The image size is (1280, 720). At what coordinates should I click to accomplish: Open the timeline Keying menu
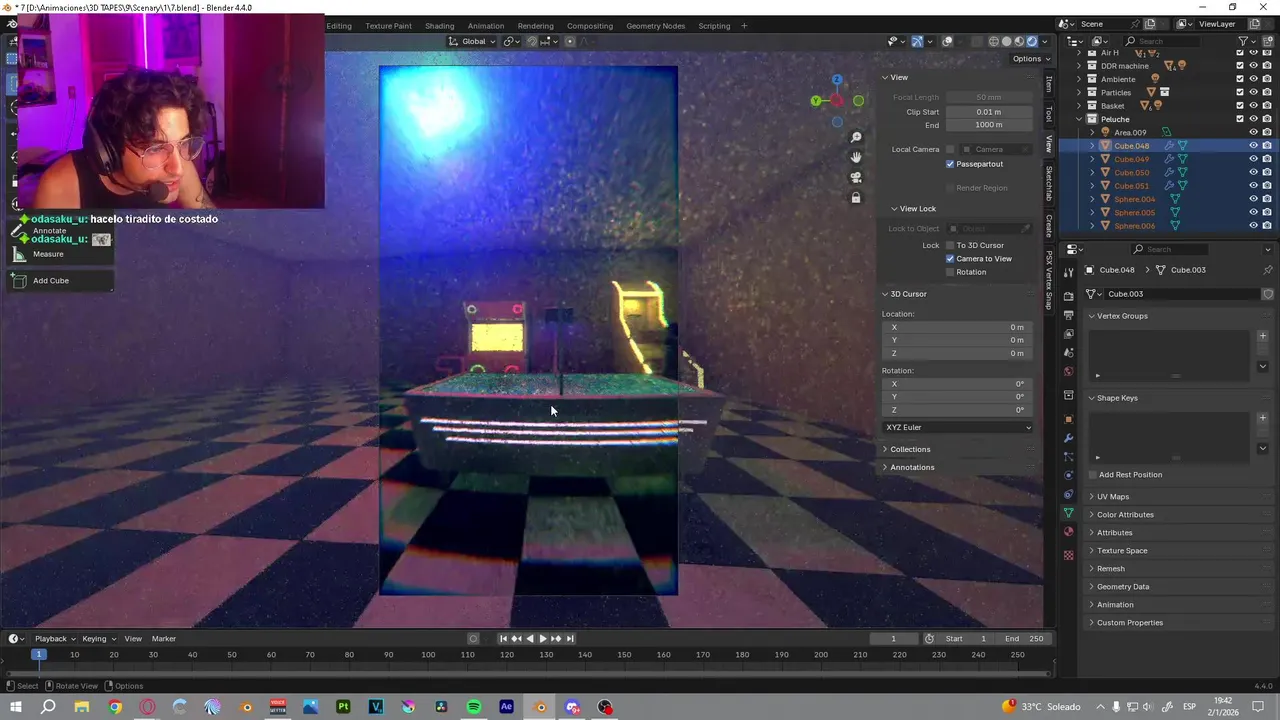99,639
